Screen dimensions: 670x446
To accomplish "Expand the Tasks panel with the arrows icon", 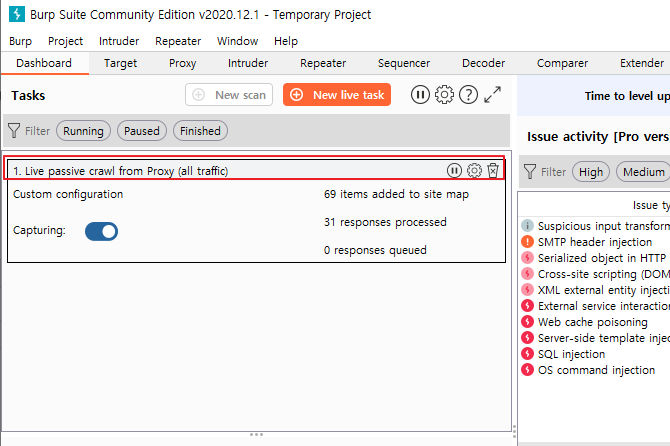I will (x=492, y=94).
